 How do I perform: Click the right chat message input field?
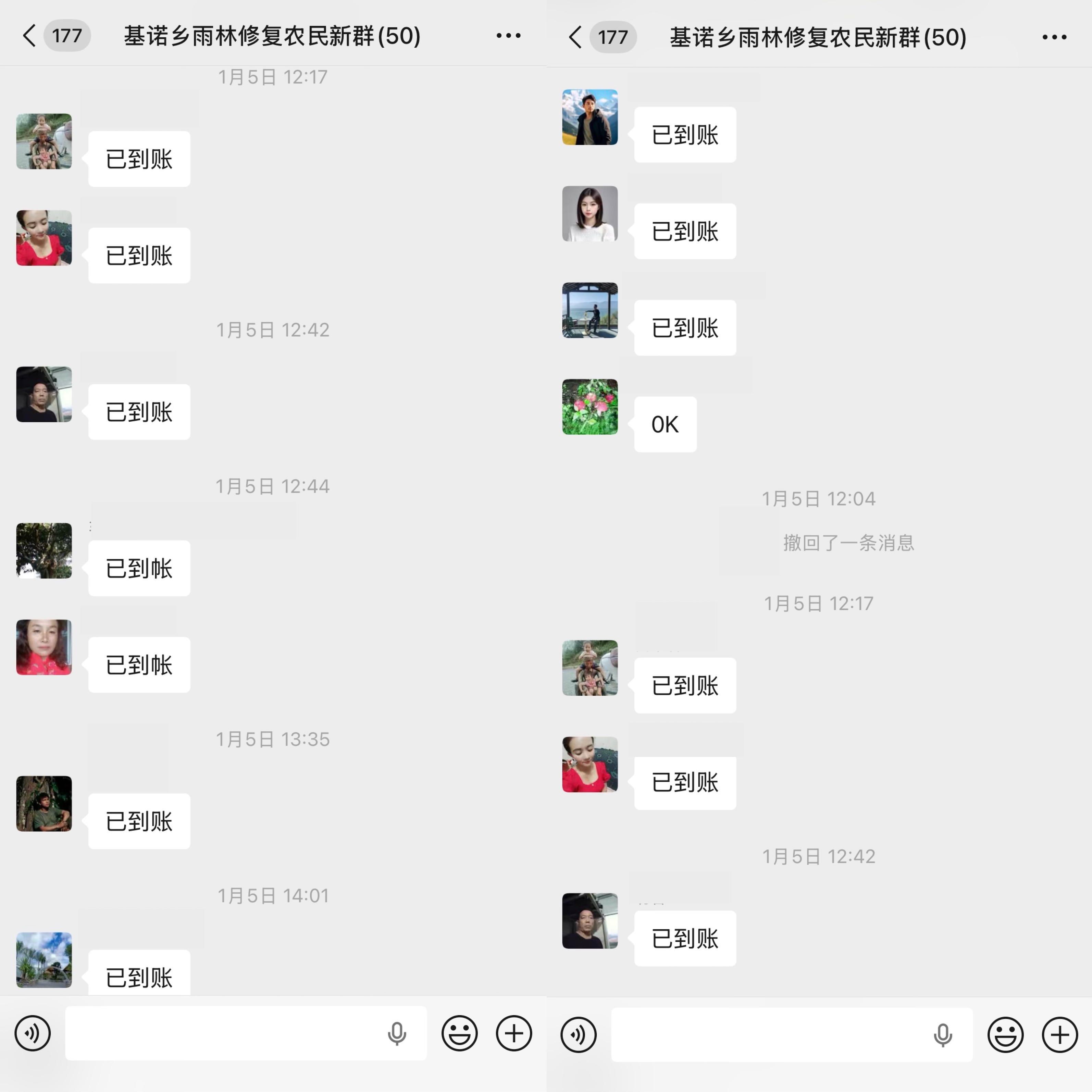point(792,1035)
